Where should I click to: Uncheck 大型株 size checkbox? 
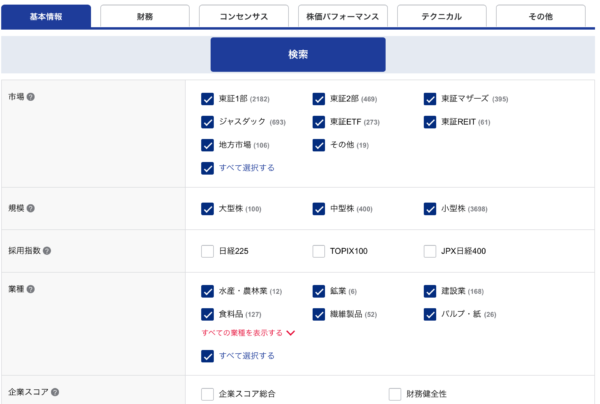[x=207, y=209]
